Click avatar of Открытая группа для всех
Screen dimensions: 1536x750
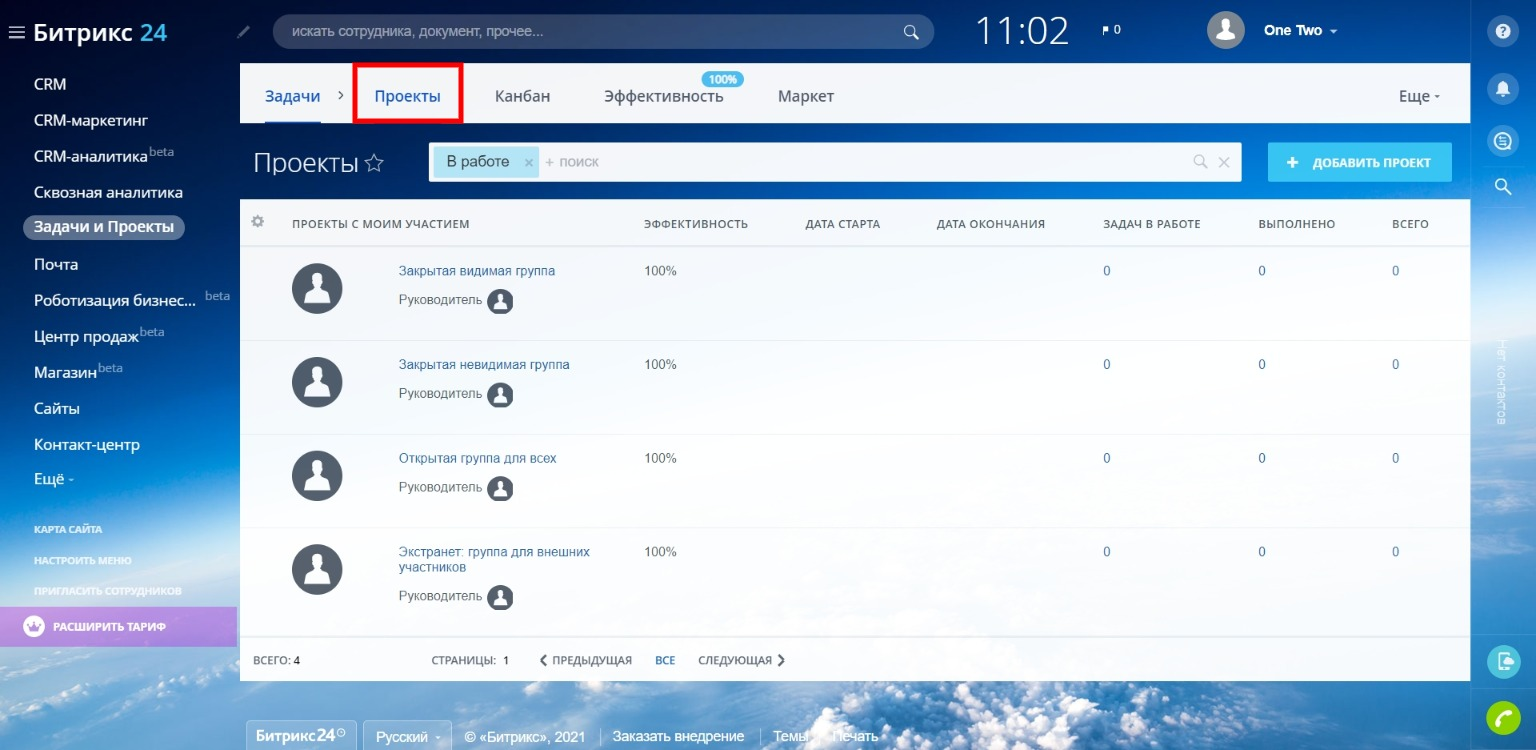tap(317, 476)
